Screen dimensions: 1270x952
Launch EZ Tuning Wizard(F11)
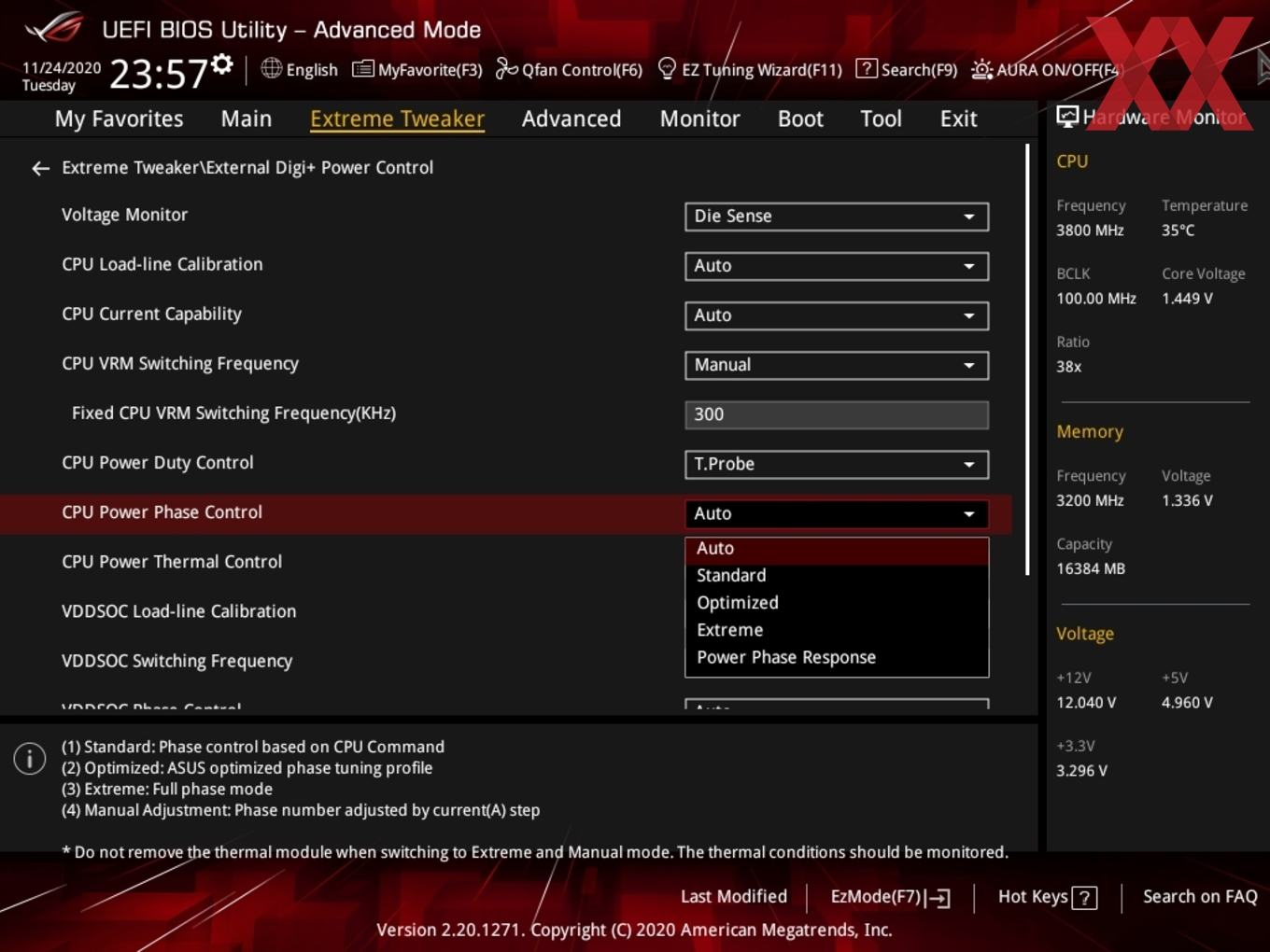pyautogui.click(x=750, y=70)
